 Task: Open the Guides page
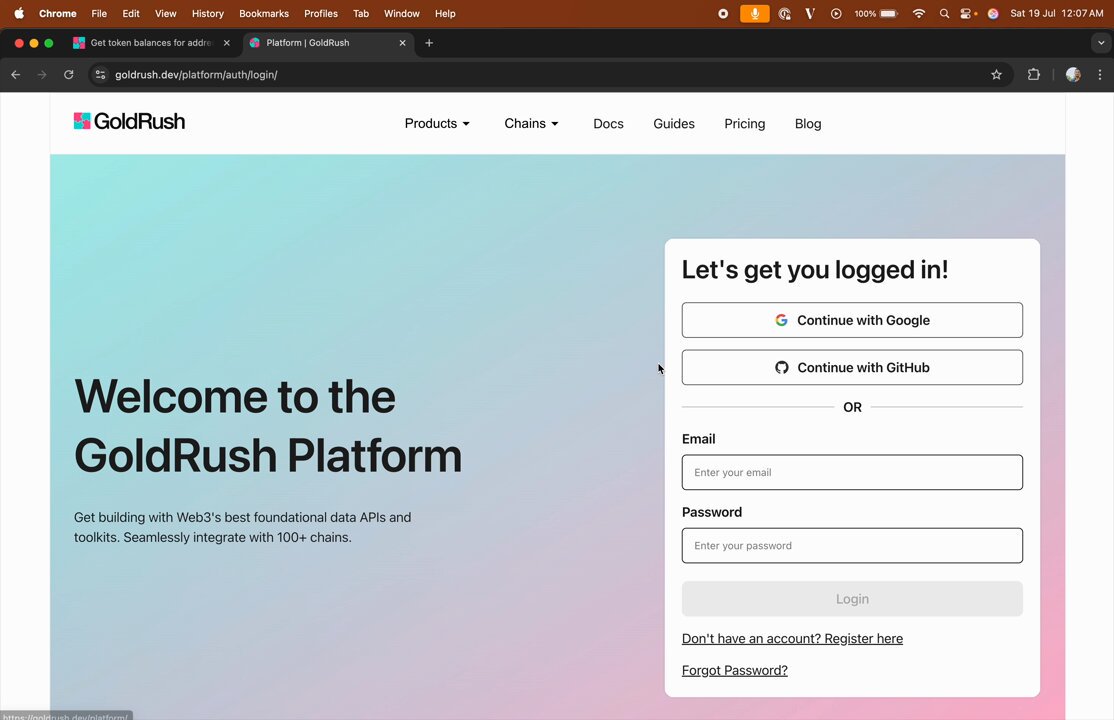click(x=674, y=124)
